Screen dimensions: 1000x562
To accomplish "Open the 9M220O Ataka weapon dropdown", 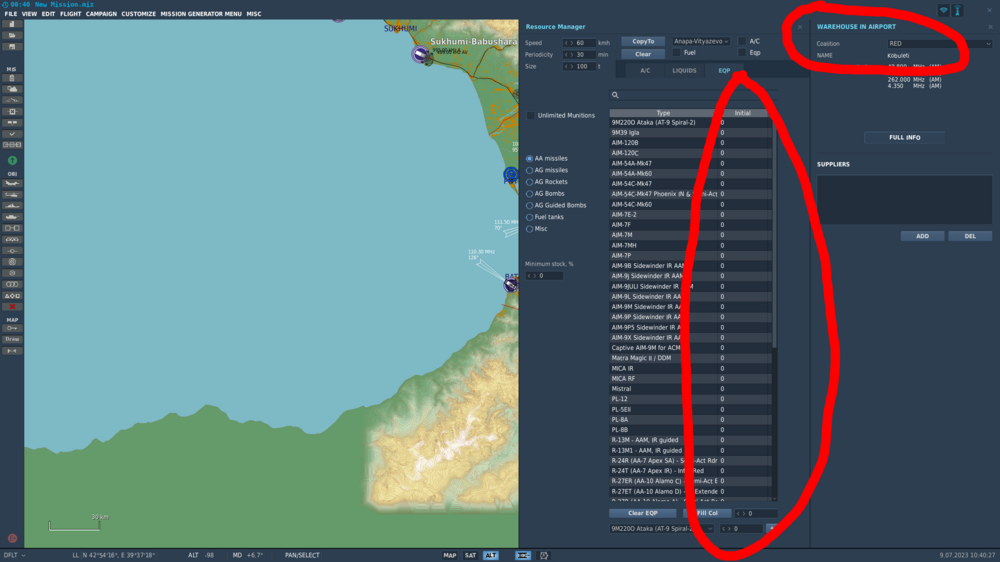I will click(661, 529).
